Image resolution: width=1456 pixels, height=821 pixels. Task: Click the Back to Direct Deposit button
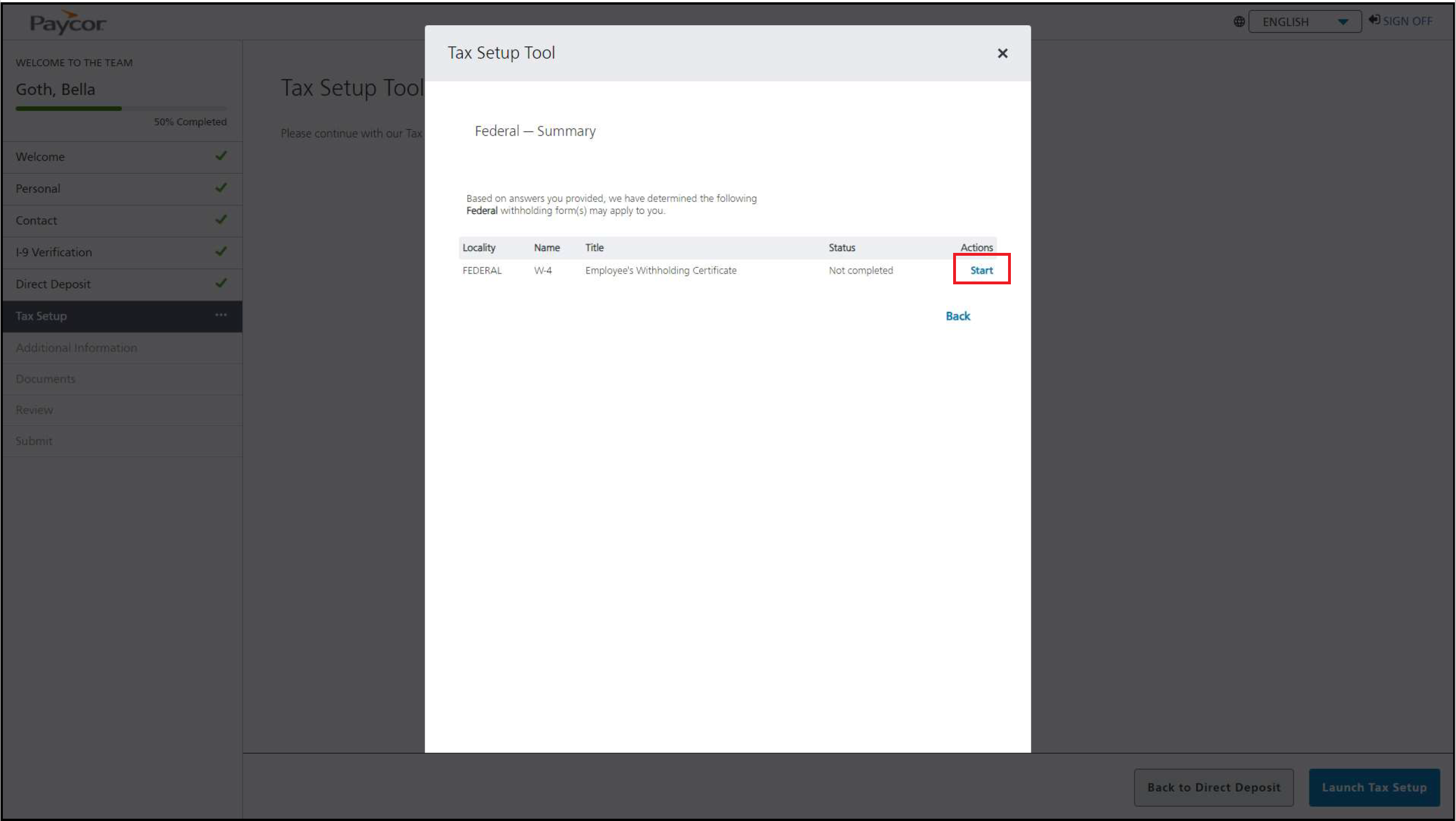[1213, 787]
